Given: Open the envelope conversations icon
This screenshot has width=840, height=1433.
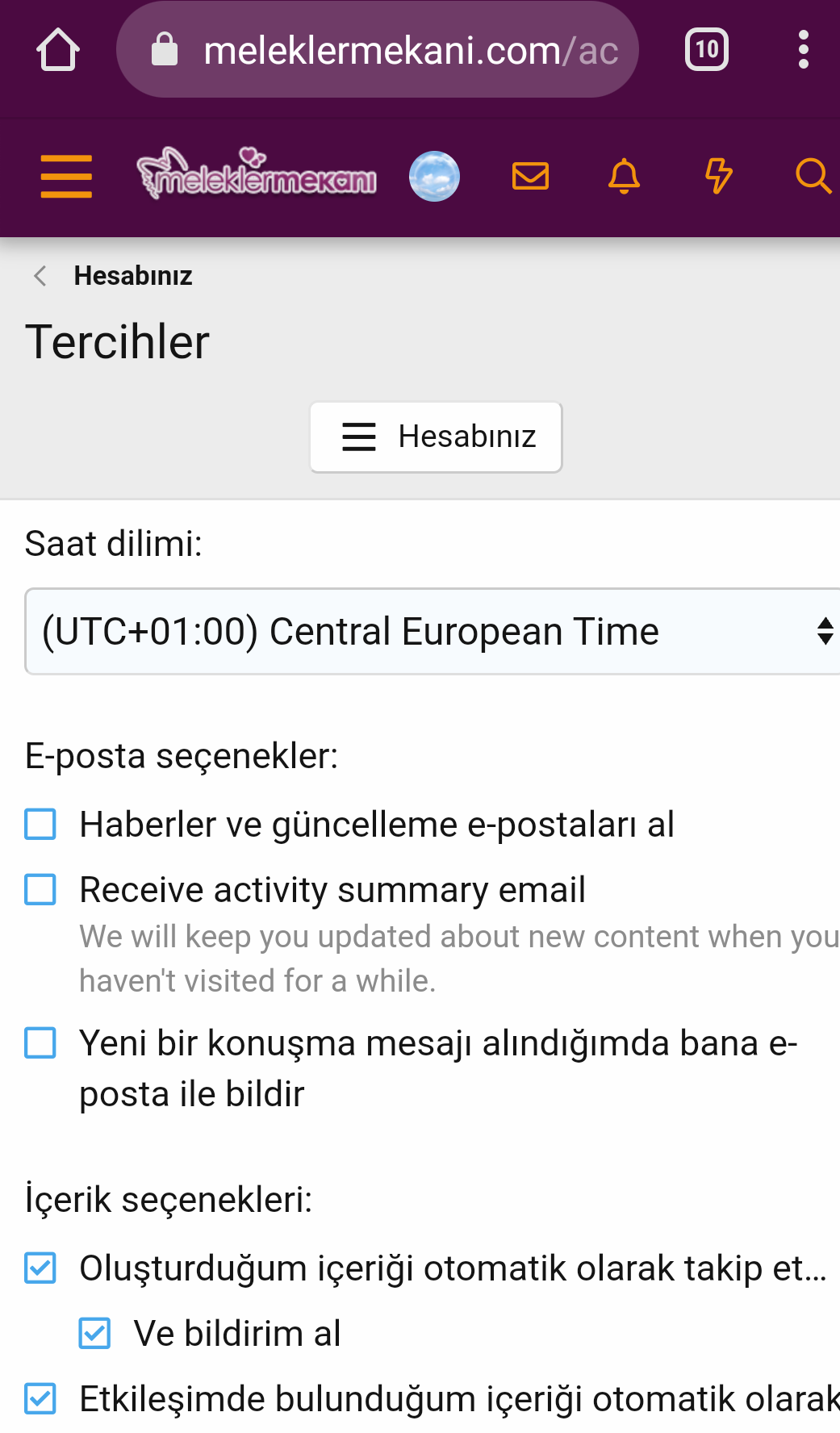Looking at the screenshot, I should pos(530,176).
